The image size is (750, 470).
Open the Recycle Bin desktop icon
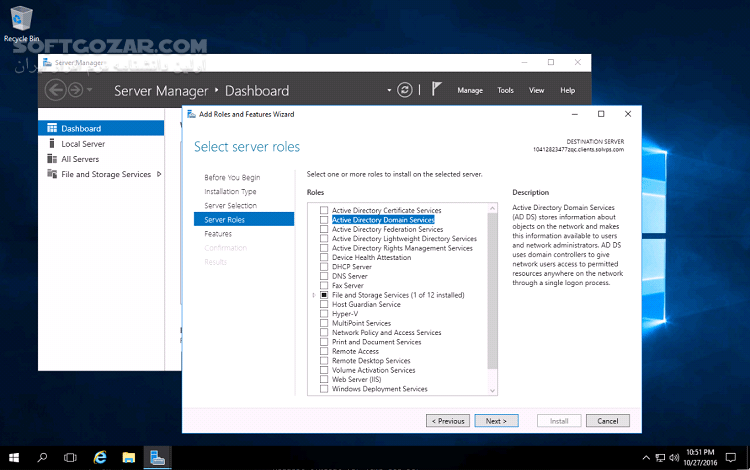[x=21, y=24]
